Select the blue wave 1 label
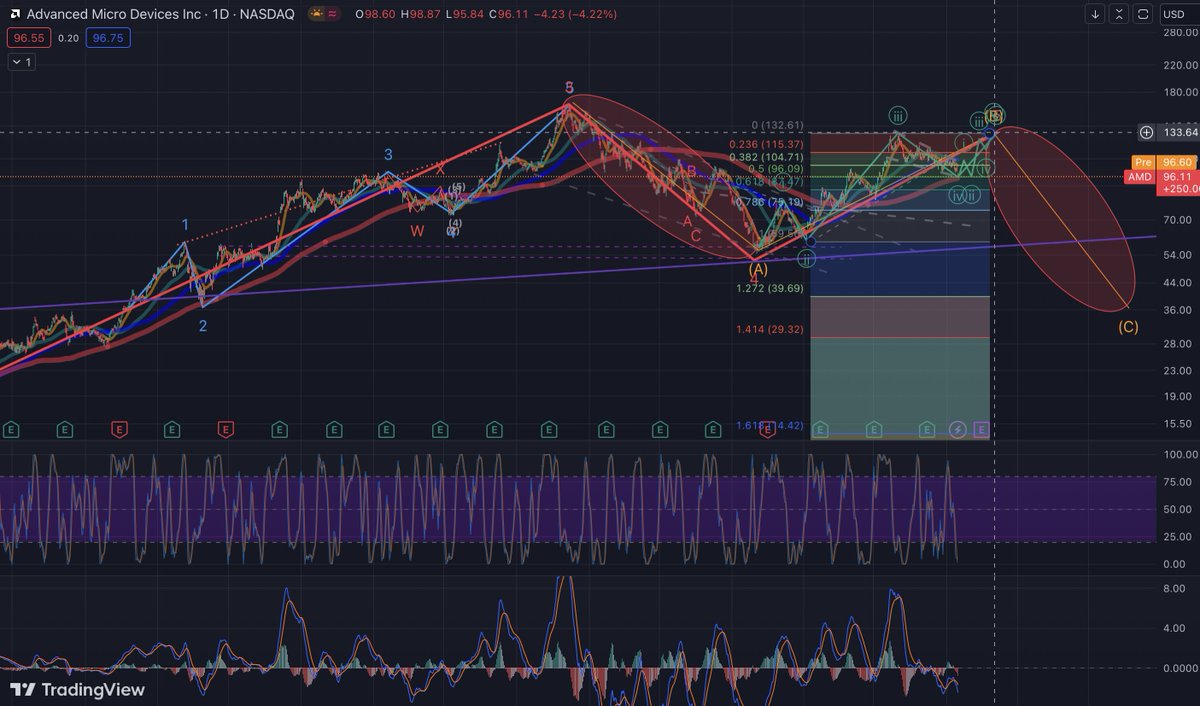Screen dimensions: 1200x706 point(185,224)
